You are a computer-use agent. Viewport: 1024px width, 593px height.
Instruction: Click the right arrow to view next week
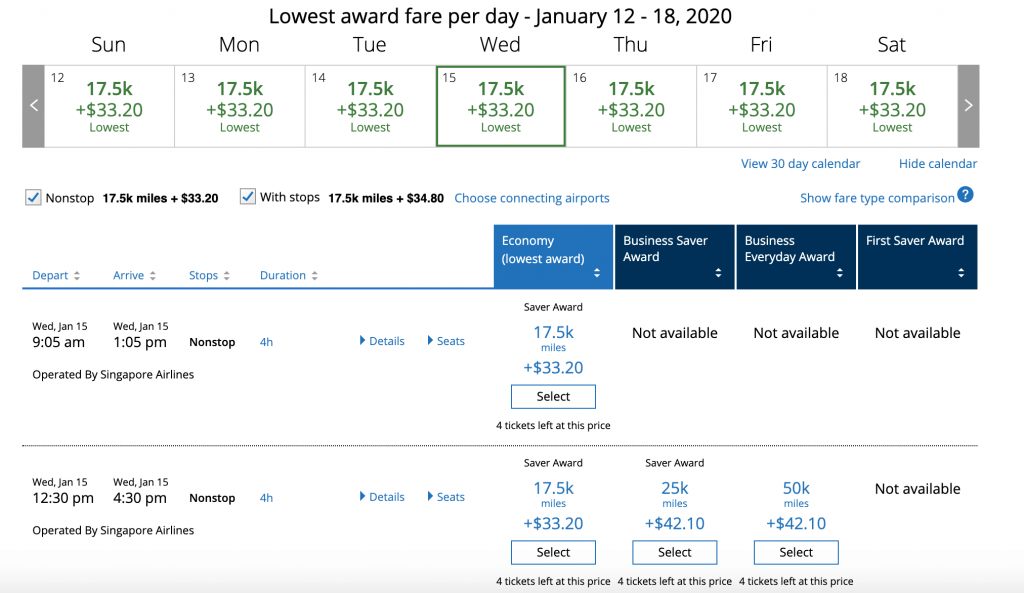967,104
